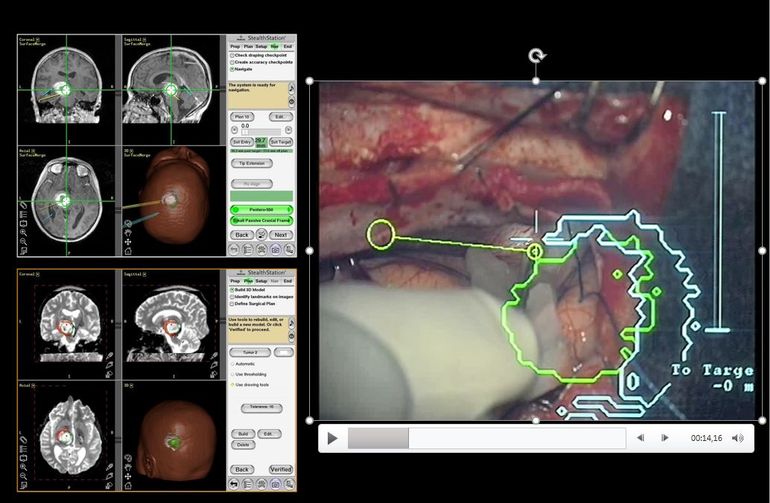Open the Setup tab in lower StealthStation
Image resolution: width=770 pixels, height=503 pixels.
261,282
